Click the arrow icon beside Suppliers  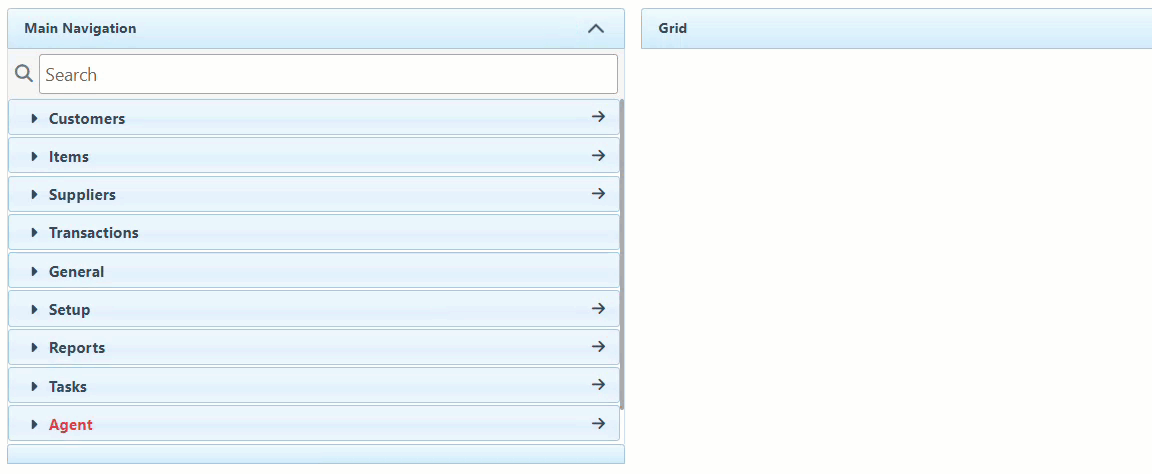point(598,194)
